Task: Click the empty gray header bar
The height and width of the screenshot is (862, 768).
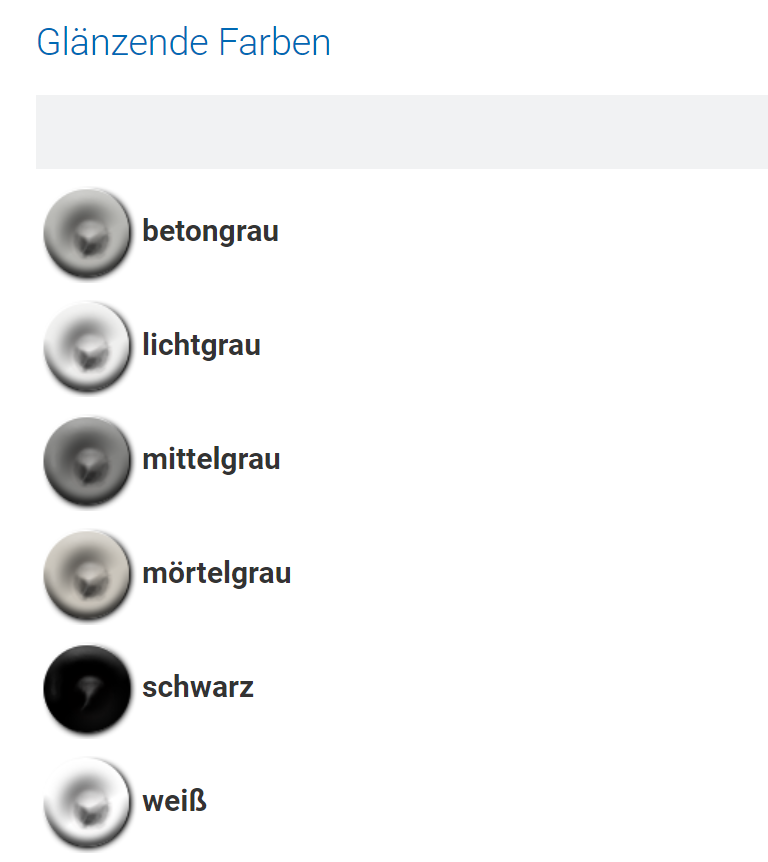Action: pyautogui.click(x=402, y=132)
